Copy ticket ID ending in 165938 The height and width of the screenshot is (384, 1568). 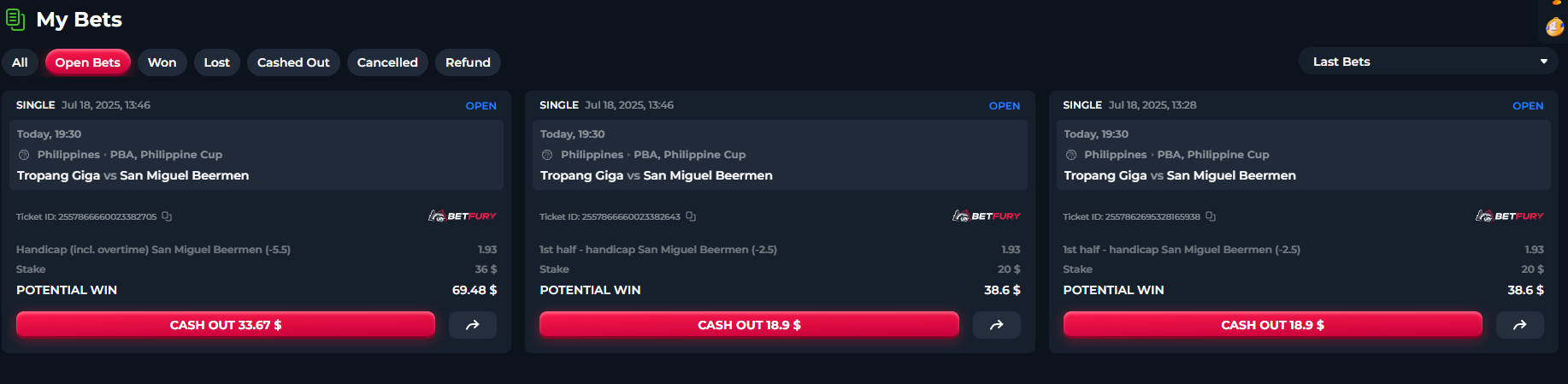click(1211, 216)
